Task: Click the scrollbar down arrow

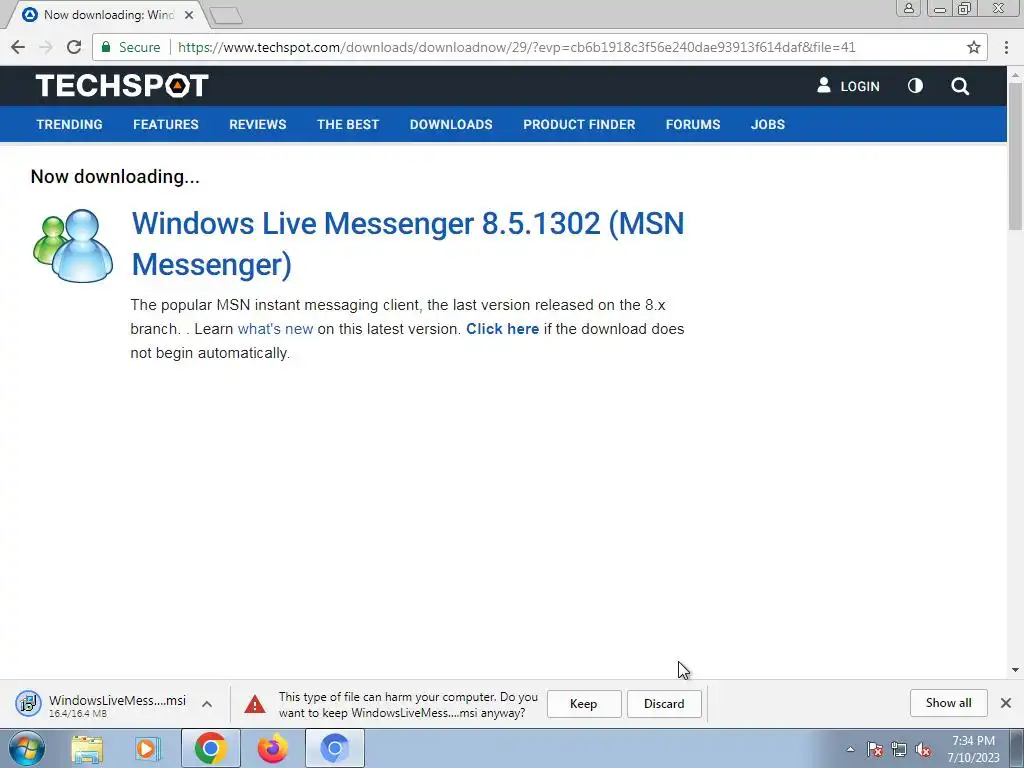Action: coord(1015,669)
